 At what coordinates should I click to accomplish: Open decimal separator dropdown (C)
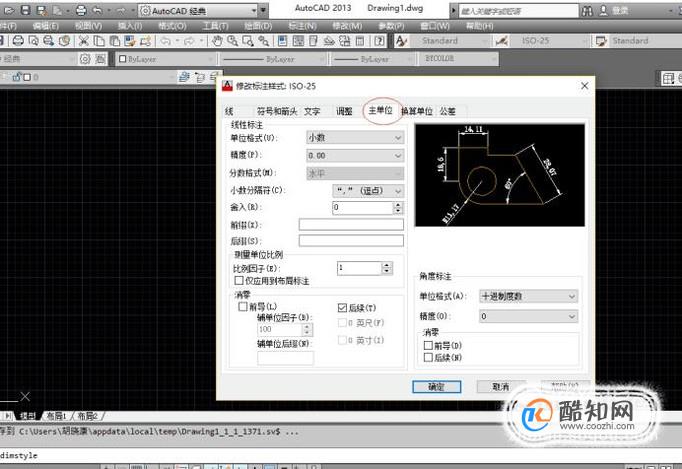tap(368, 191)
